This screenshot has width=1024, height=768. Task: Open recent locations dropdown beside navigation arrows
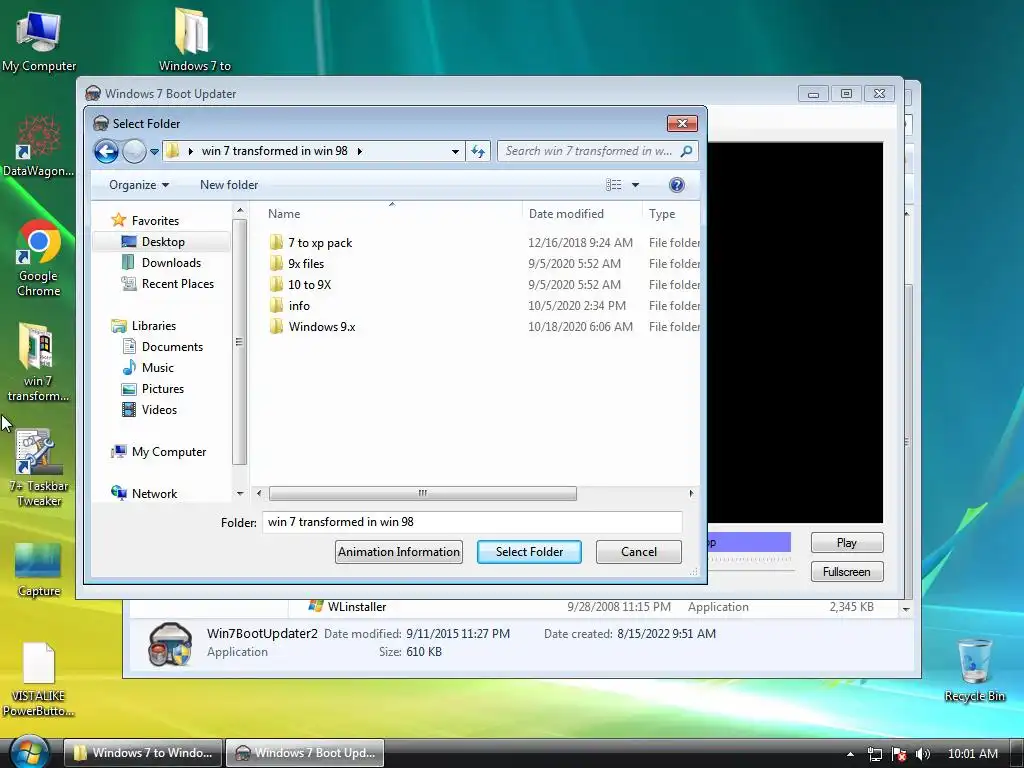pyautogui.click(x=154, y=152)
